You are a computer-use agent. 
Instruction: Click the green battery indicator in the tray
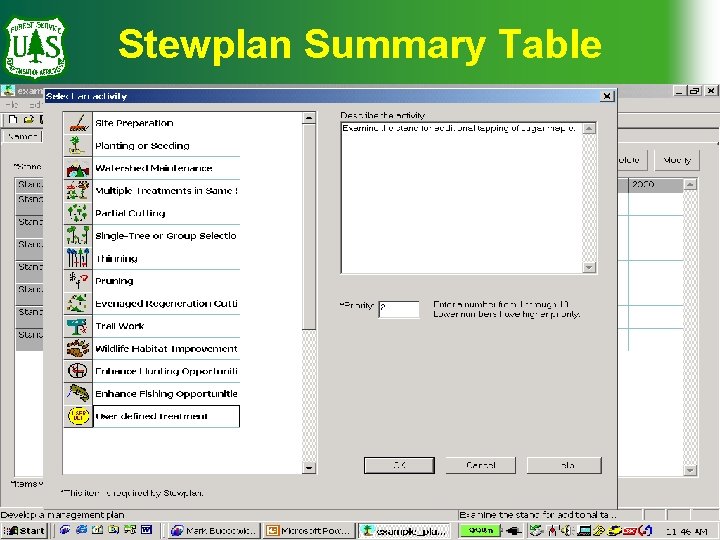(480, 530)
